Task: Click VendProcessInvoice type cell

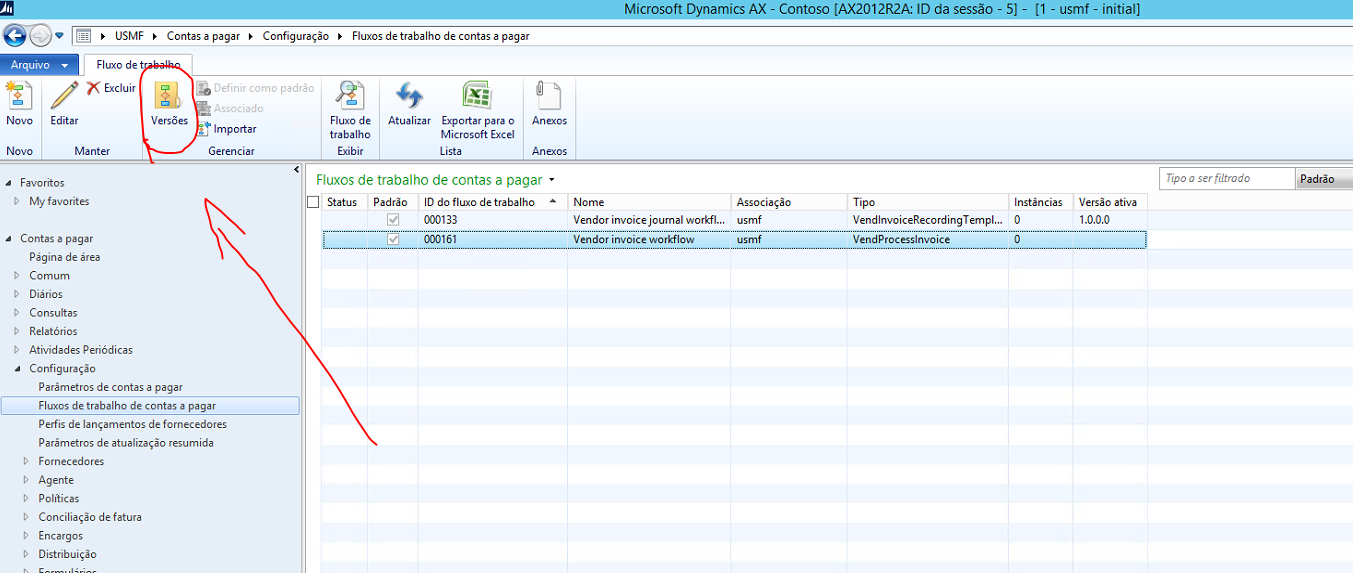Action: pos(928,239)
